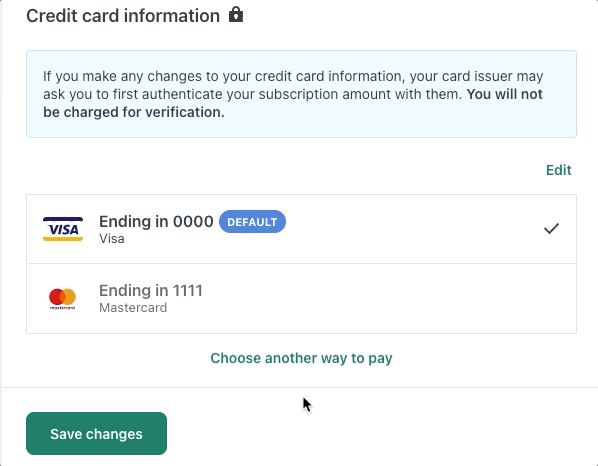
Task: Select the card ending in 0000
Action: click(x=301, y=229)
